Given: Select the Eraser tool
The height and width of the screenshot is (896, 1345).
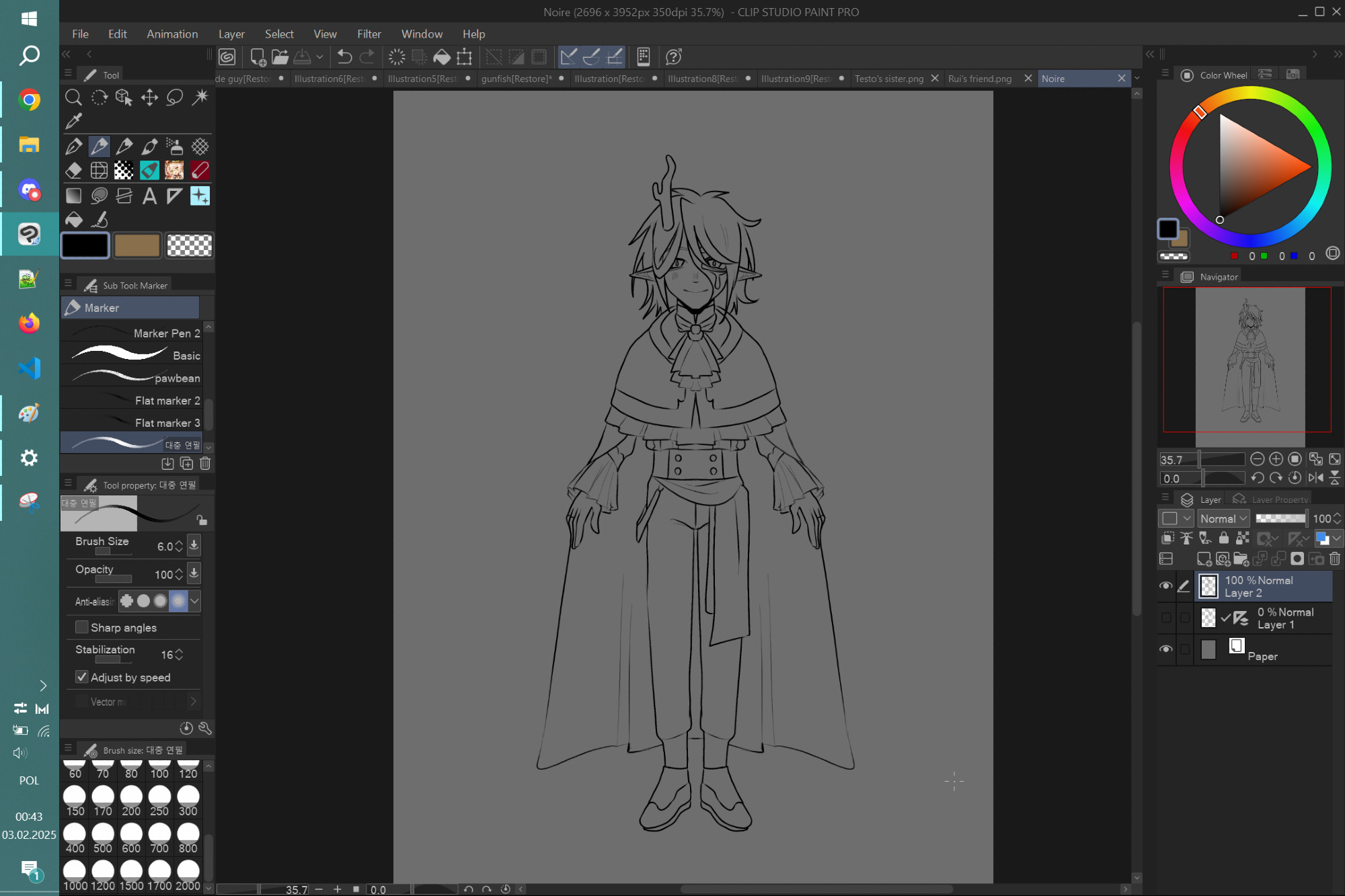Looking at the screenshot, I should coord(73,171).
